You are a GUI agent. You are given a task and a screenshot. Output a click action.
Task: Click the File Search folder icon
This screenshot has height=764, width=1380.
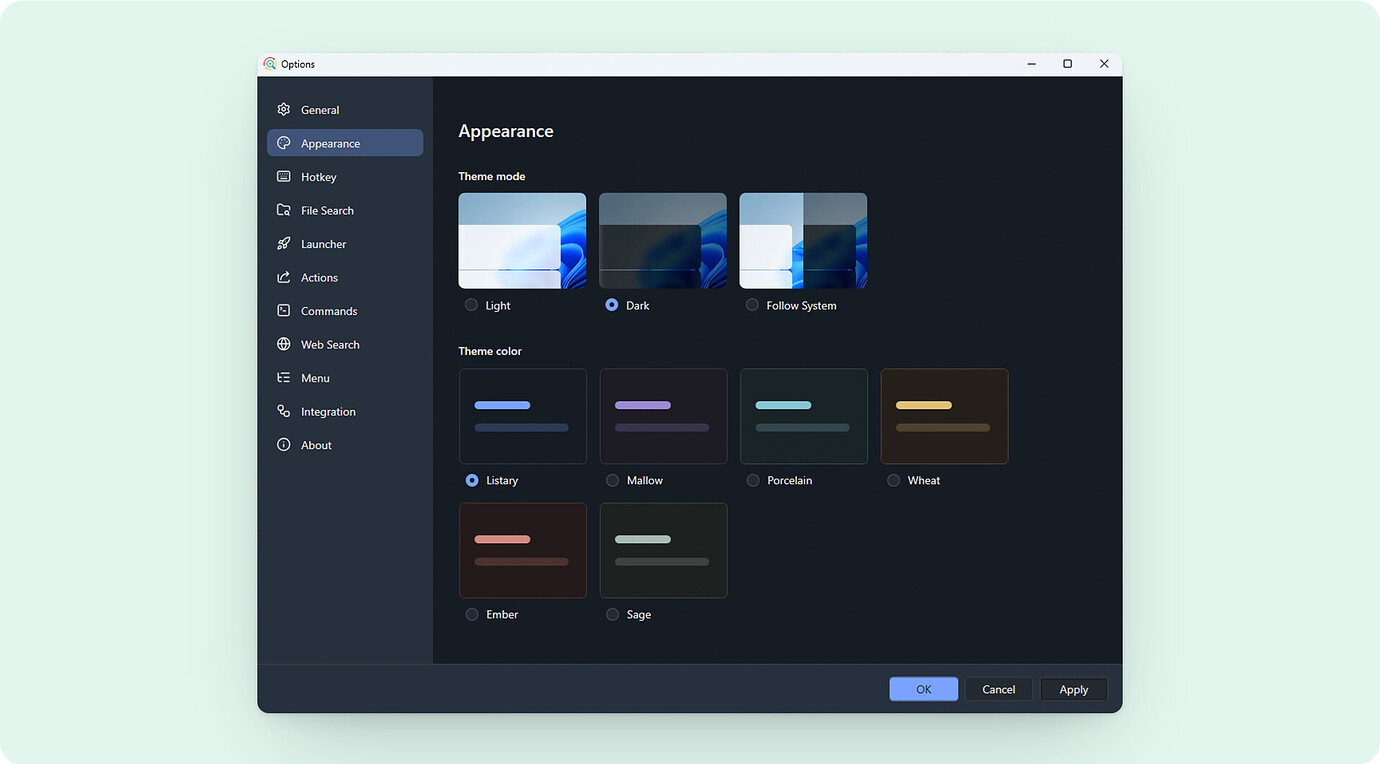[284, 210]
